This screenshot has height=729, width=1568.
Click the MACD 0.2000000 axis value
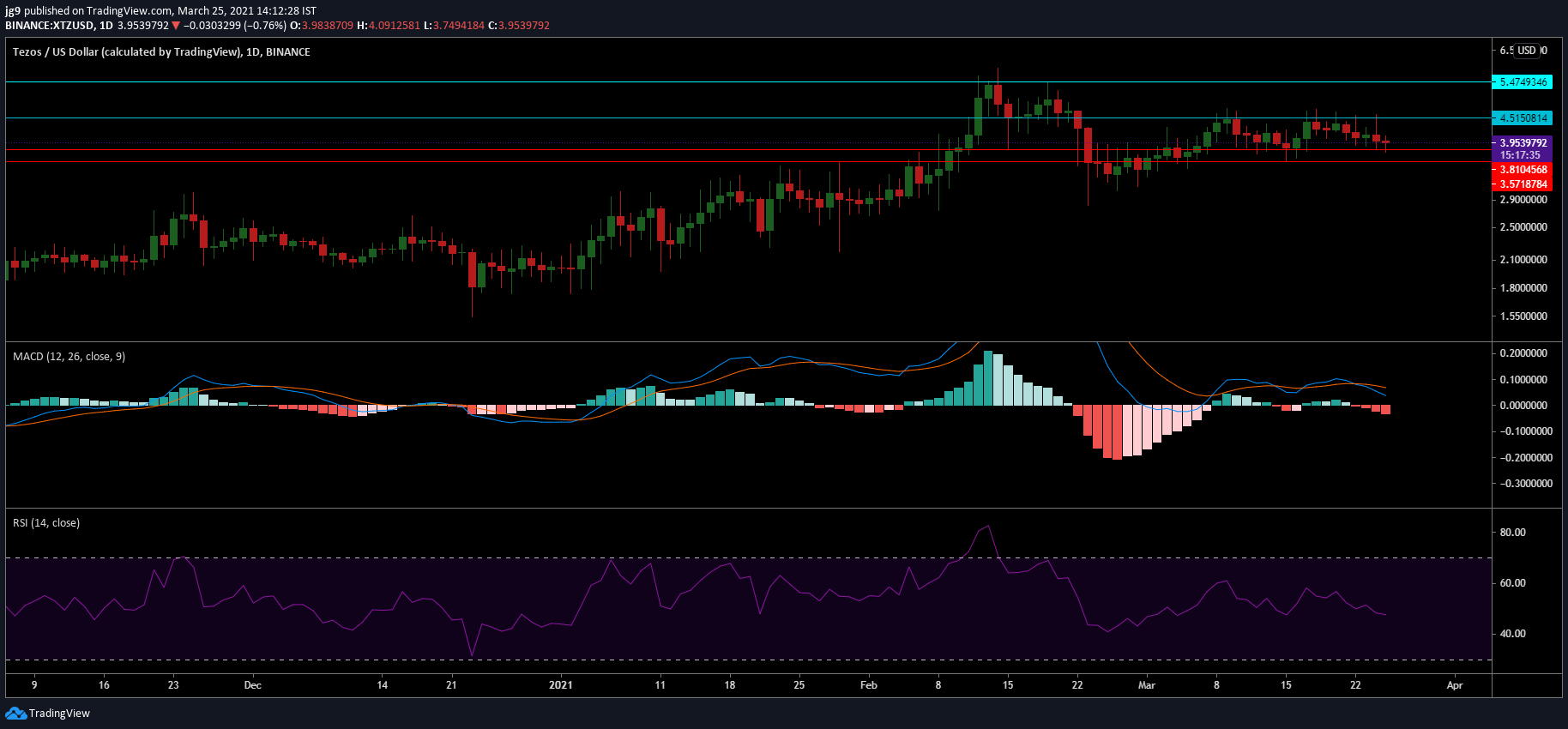pyautogui.click(x=1523, y=353)
